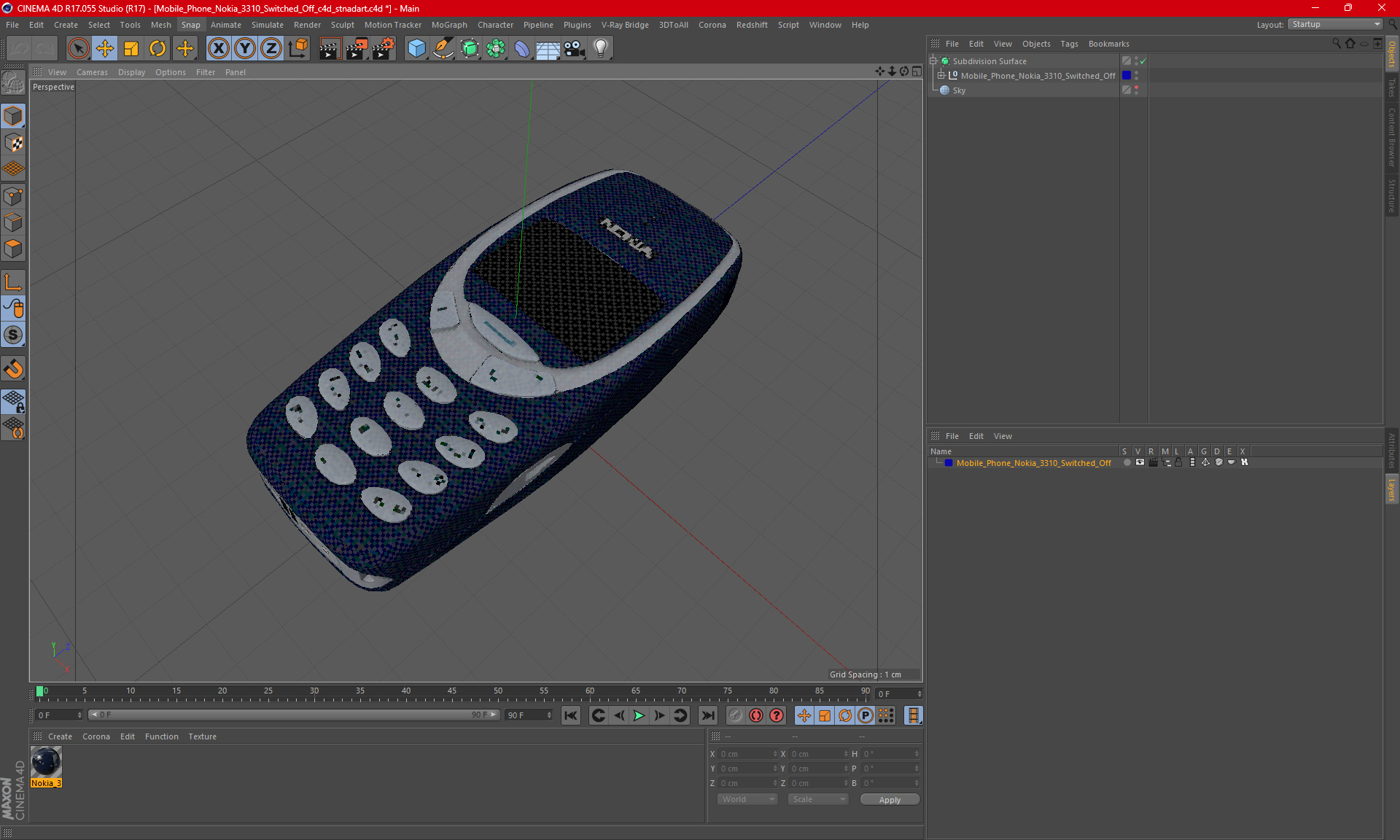Select the Live Selection tool
This screenshot has height=840, width=1400.
[78, 48]
